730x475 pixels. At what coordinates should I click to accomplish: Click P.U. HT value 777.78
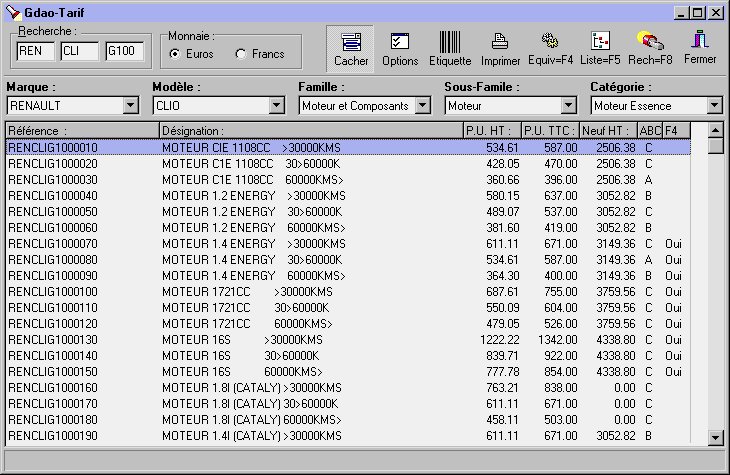pyautogui.click(x=502, y=372)
